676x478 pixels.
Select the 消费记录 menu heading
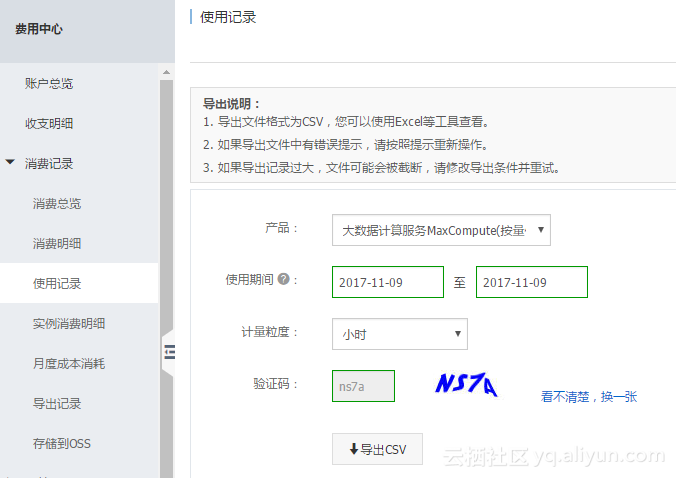pos(49,164)
